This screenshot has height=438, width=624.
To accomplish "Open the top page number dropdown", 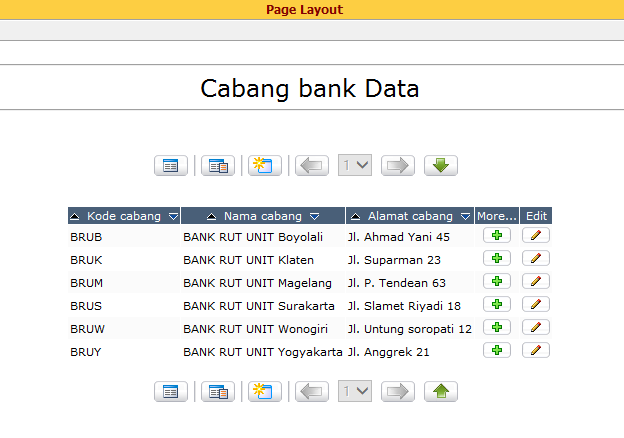I will pos(355,165).
